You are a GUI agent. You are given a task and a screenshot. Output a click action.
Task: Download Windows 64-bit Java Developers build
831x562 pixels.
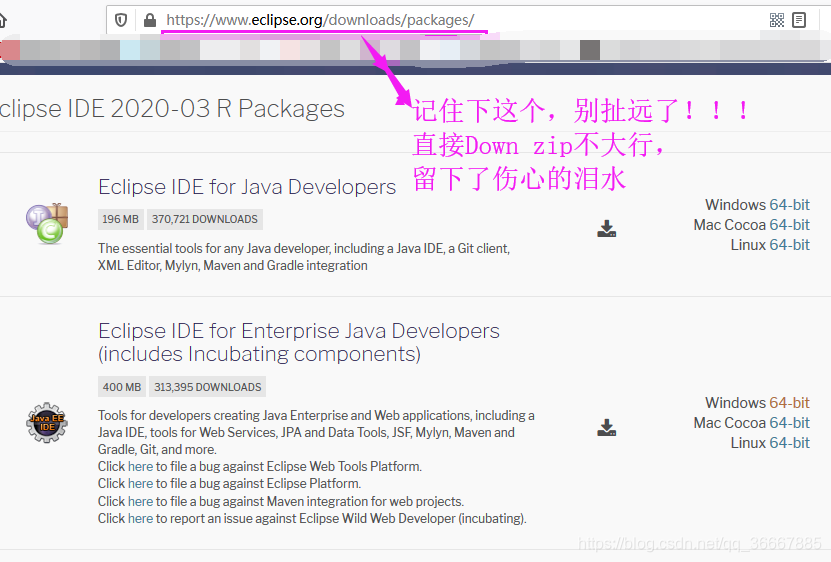(x=789, y=205)
